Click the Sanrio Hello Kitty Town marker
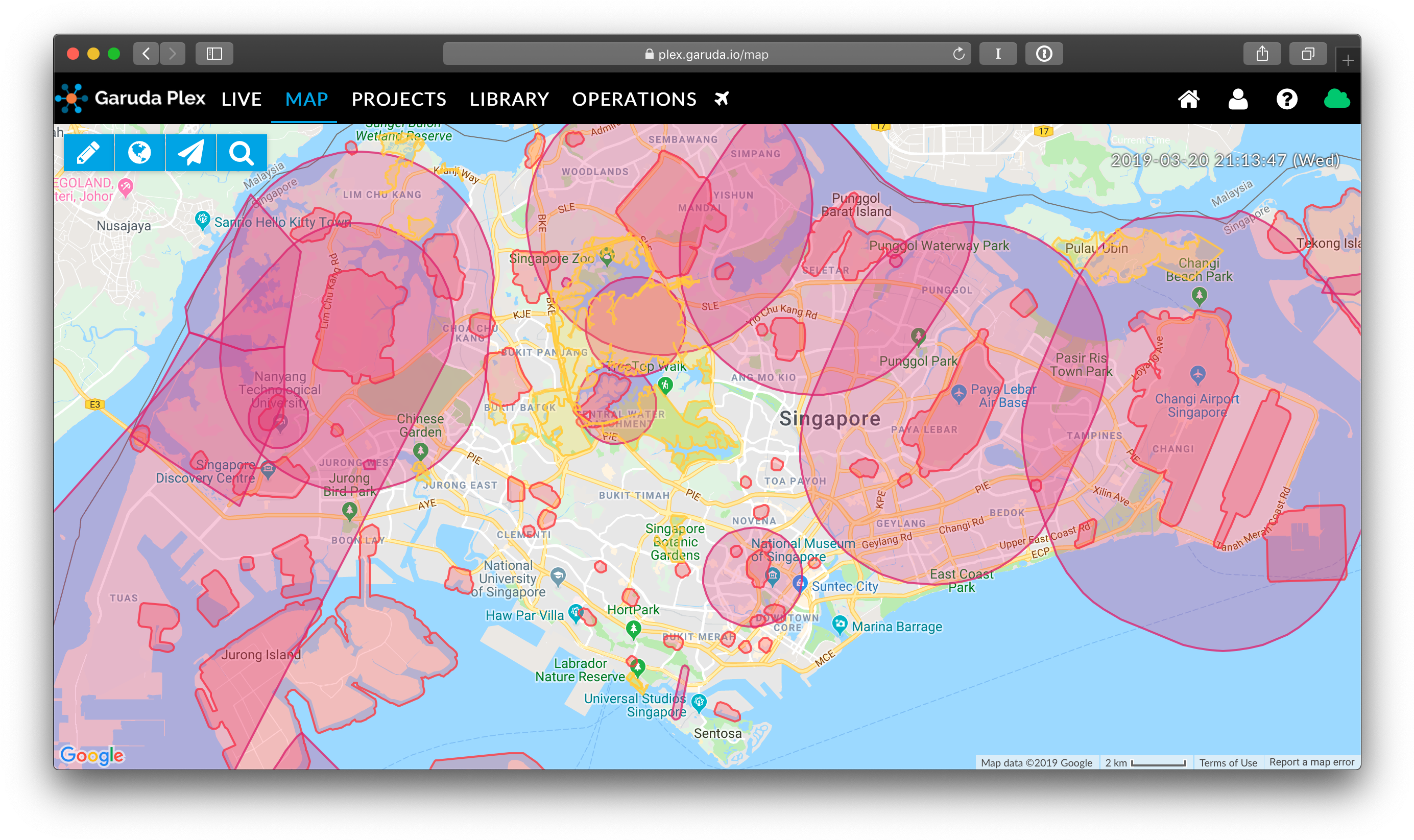Viewport: 1414px width, 840px height. pos(202,220)
